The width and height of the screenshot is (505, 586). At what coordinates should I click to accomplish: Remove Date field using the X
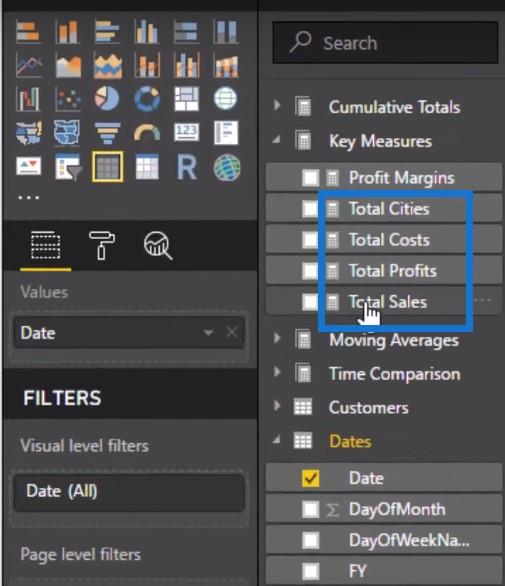click(232, 332)
